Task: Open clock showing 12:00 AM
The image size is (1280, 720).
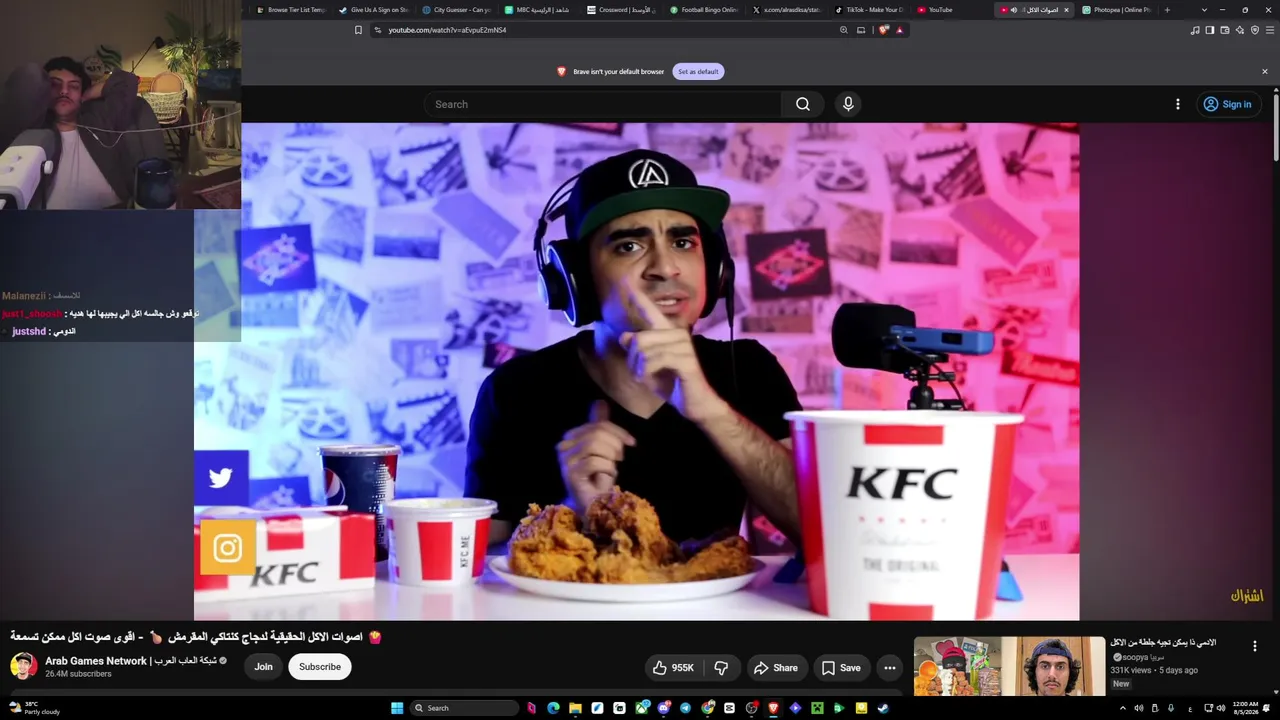Action: (1246, 708)
